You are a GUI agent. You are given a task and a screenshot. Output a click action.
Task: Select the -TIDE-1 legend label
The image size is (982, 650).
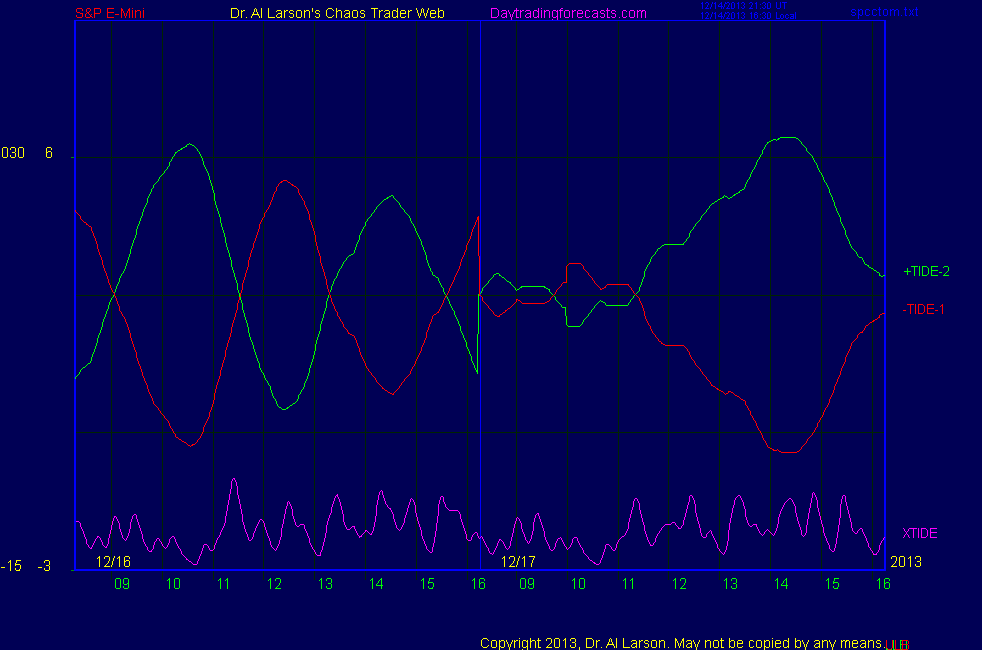923,309
